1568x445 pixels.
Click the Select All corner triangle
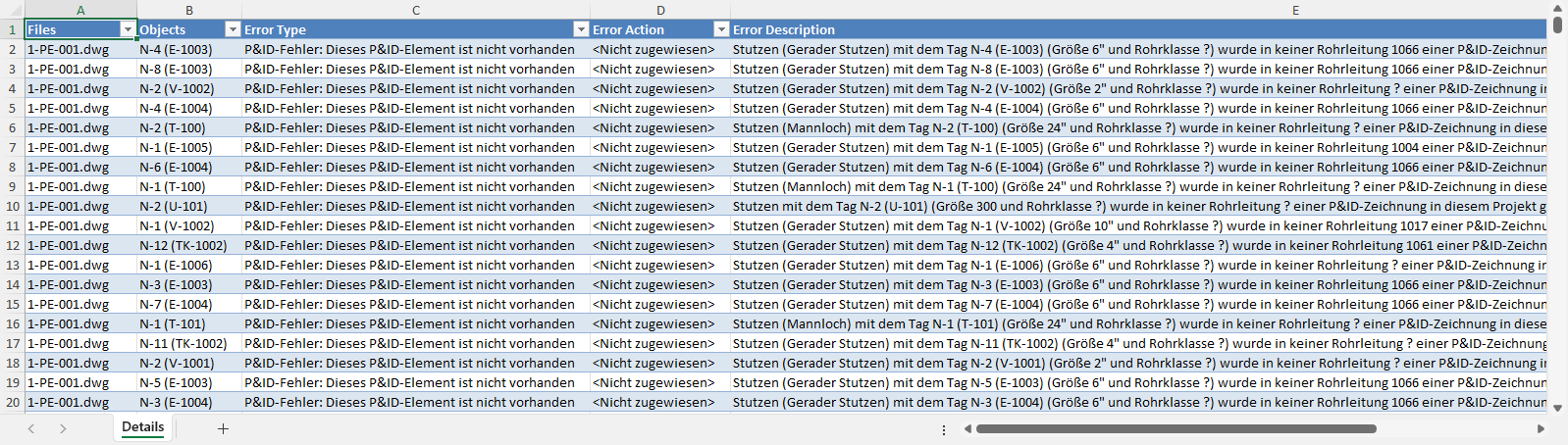(12, 10)
